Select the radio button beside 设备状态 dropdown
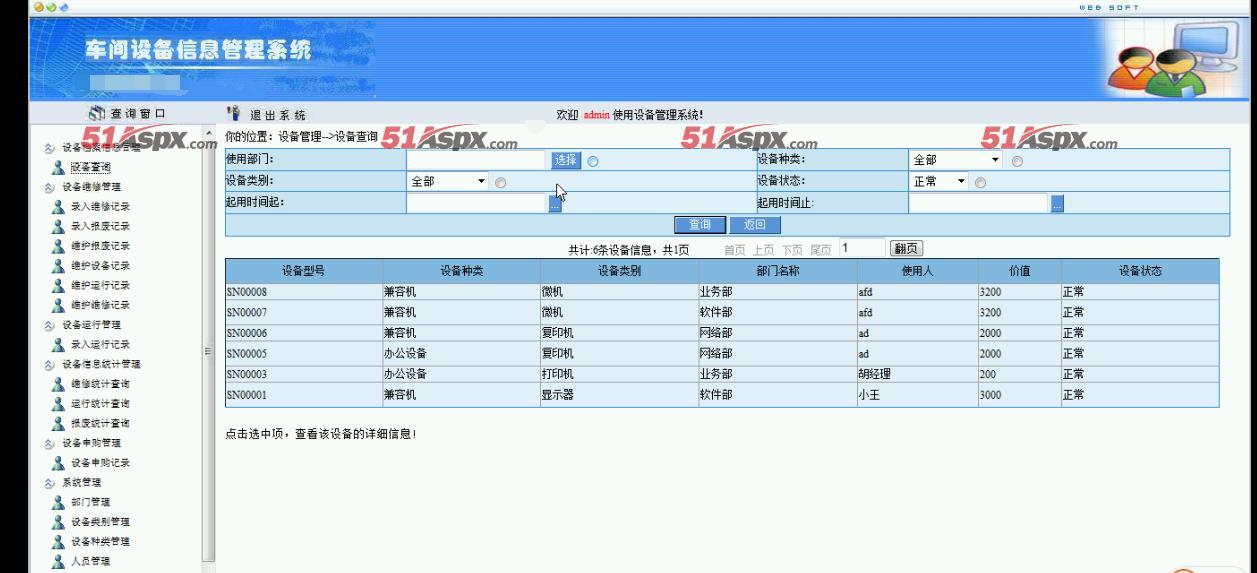This screenshot has width=1257, height=573. 980,182
